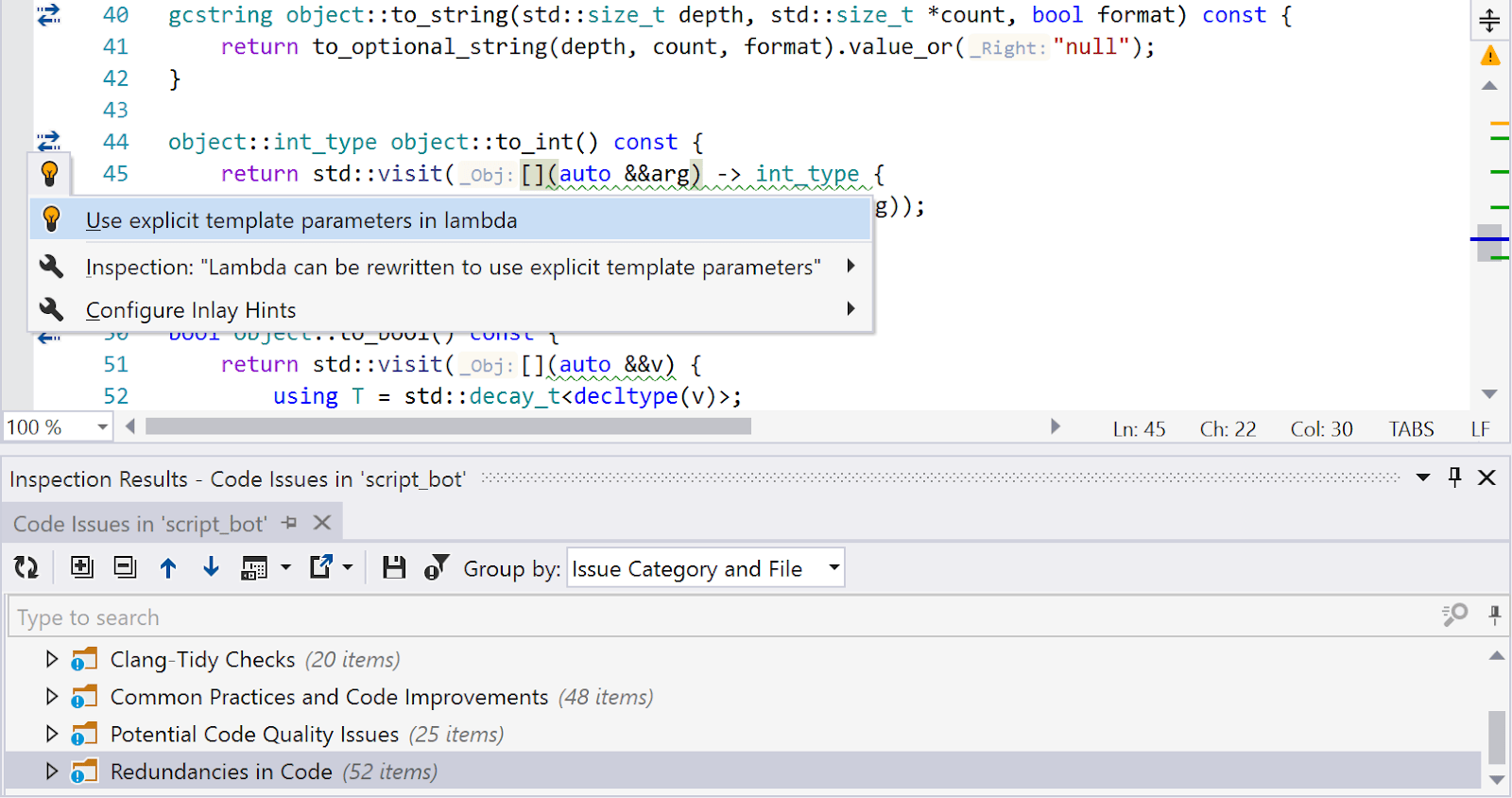Click the export results icon
This screenshot has height=798, width=1512.
click(321, 567)
